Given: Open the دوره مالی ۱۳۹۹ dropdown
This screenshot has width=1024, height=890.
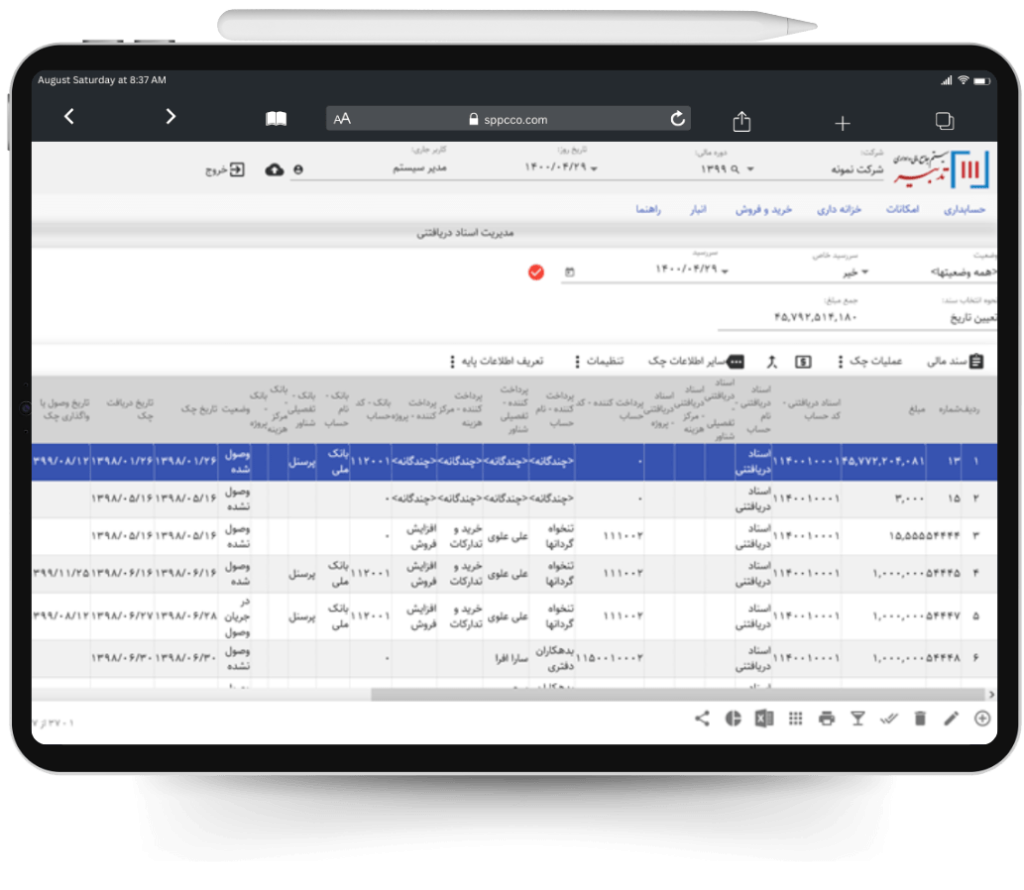Looking at the screenshot, I should coord(725,170).
